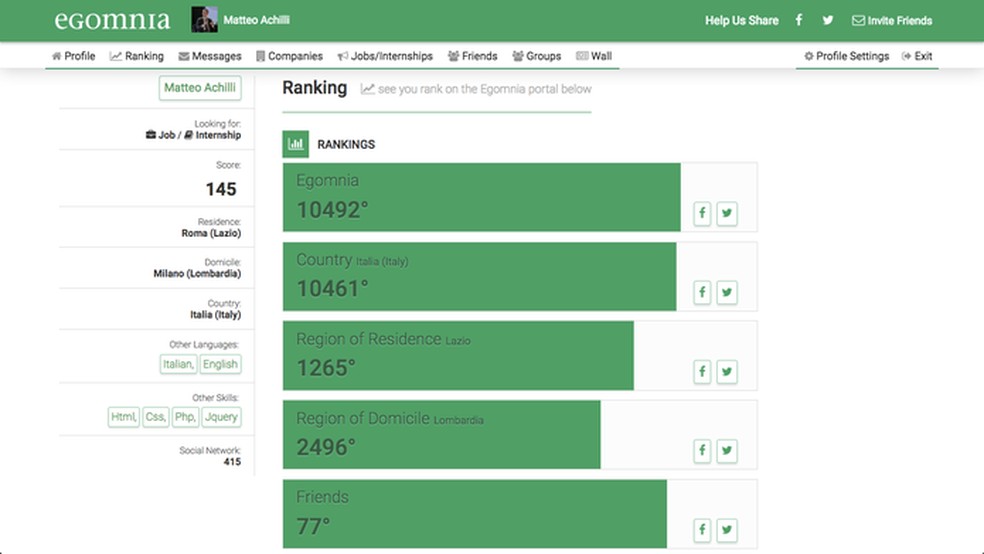Click the Facebook icon in the header

[x=799, y=20]
